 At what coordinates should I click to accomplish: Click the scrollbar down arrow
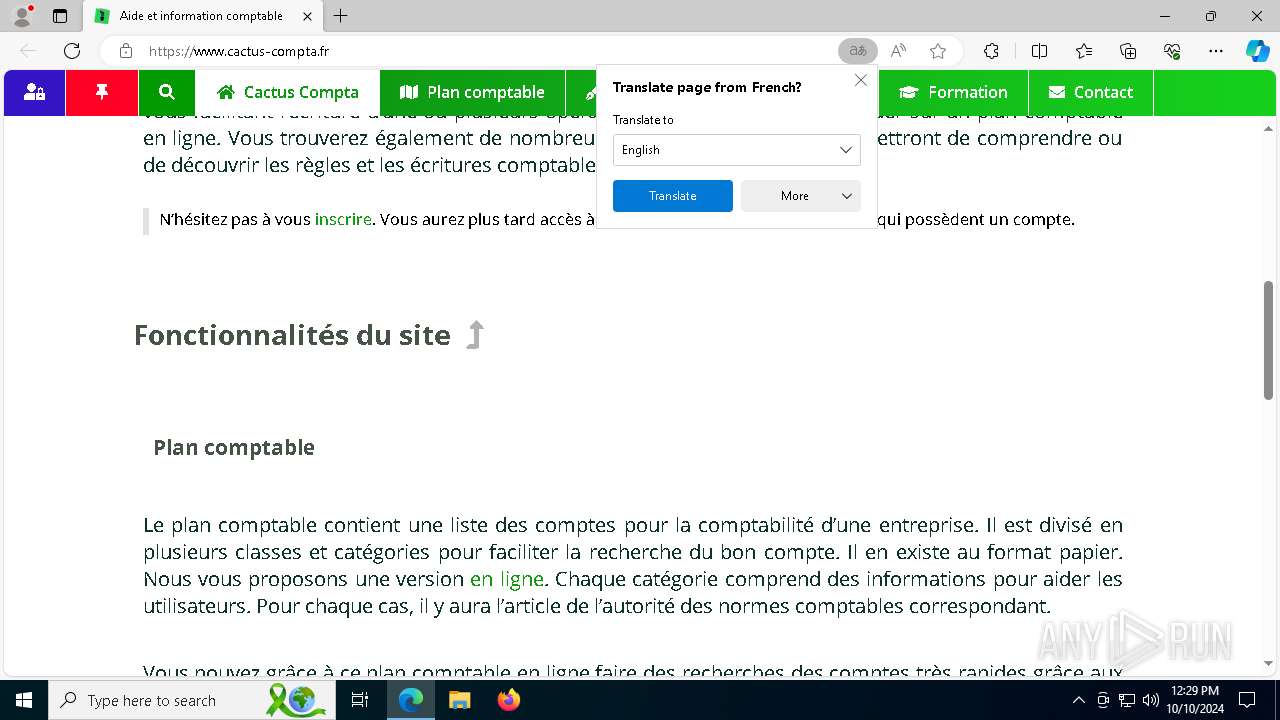coord(1269,662)
